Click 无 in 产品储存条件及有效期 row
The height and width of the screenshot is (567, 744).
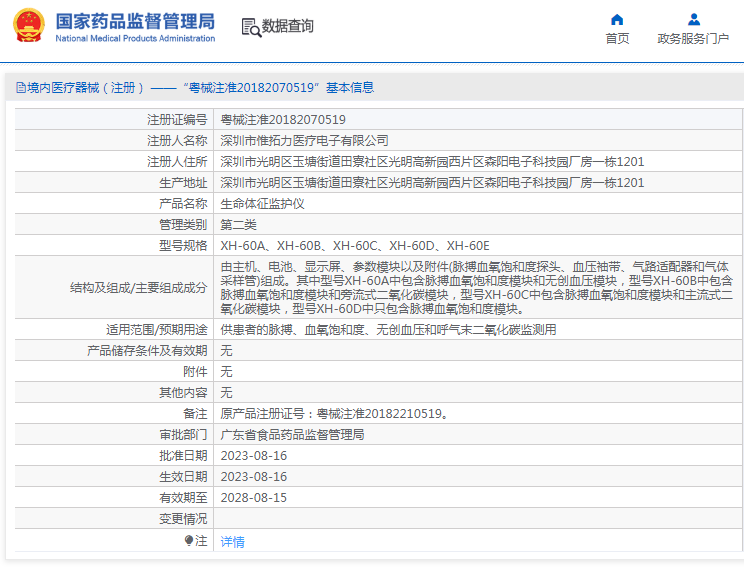pyautogui.click(x=226, y=350)
